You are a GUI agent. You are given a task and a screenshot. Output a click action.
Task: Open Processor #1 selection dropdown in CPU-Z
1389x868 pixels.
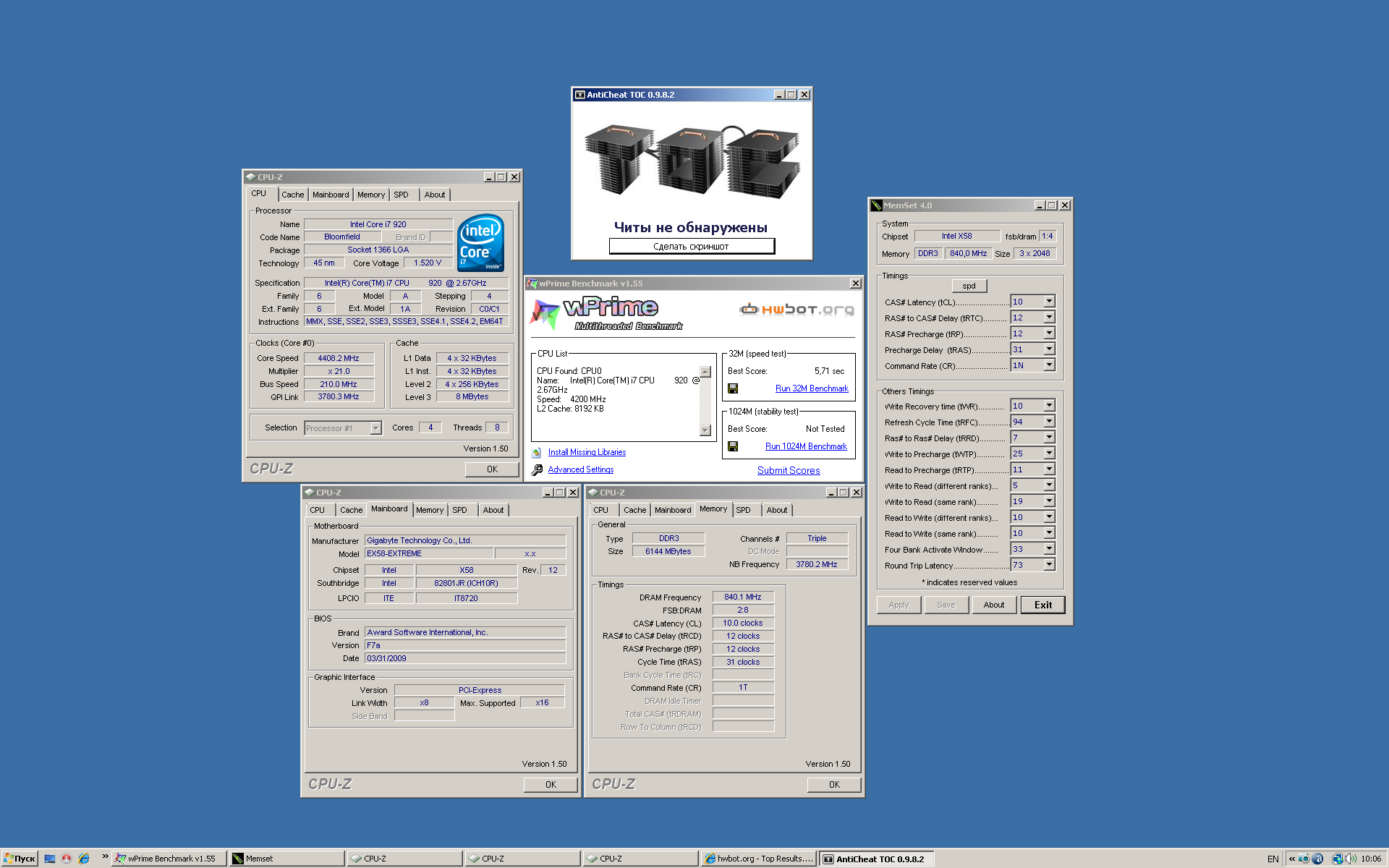(375, 428)
